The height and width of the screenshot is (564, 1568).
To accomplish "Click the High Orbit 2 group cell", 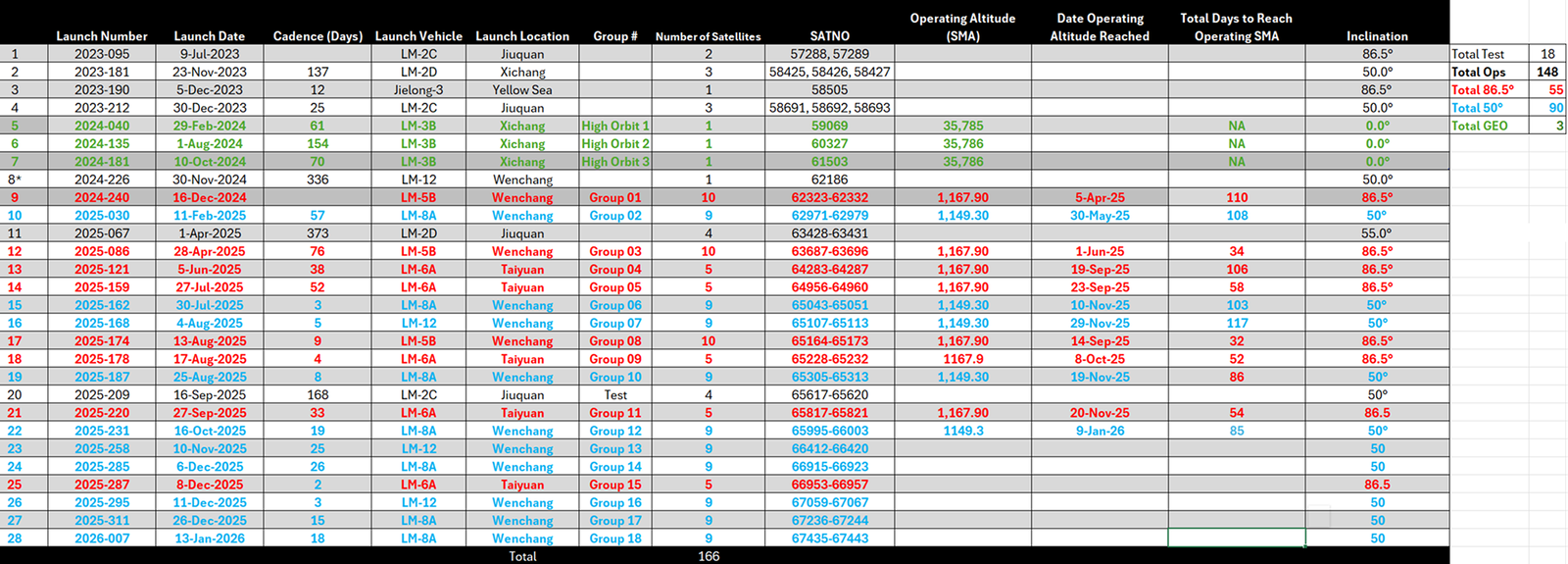I will point(615,144).
